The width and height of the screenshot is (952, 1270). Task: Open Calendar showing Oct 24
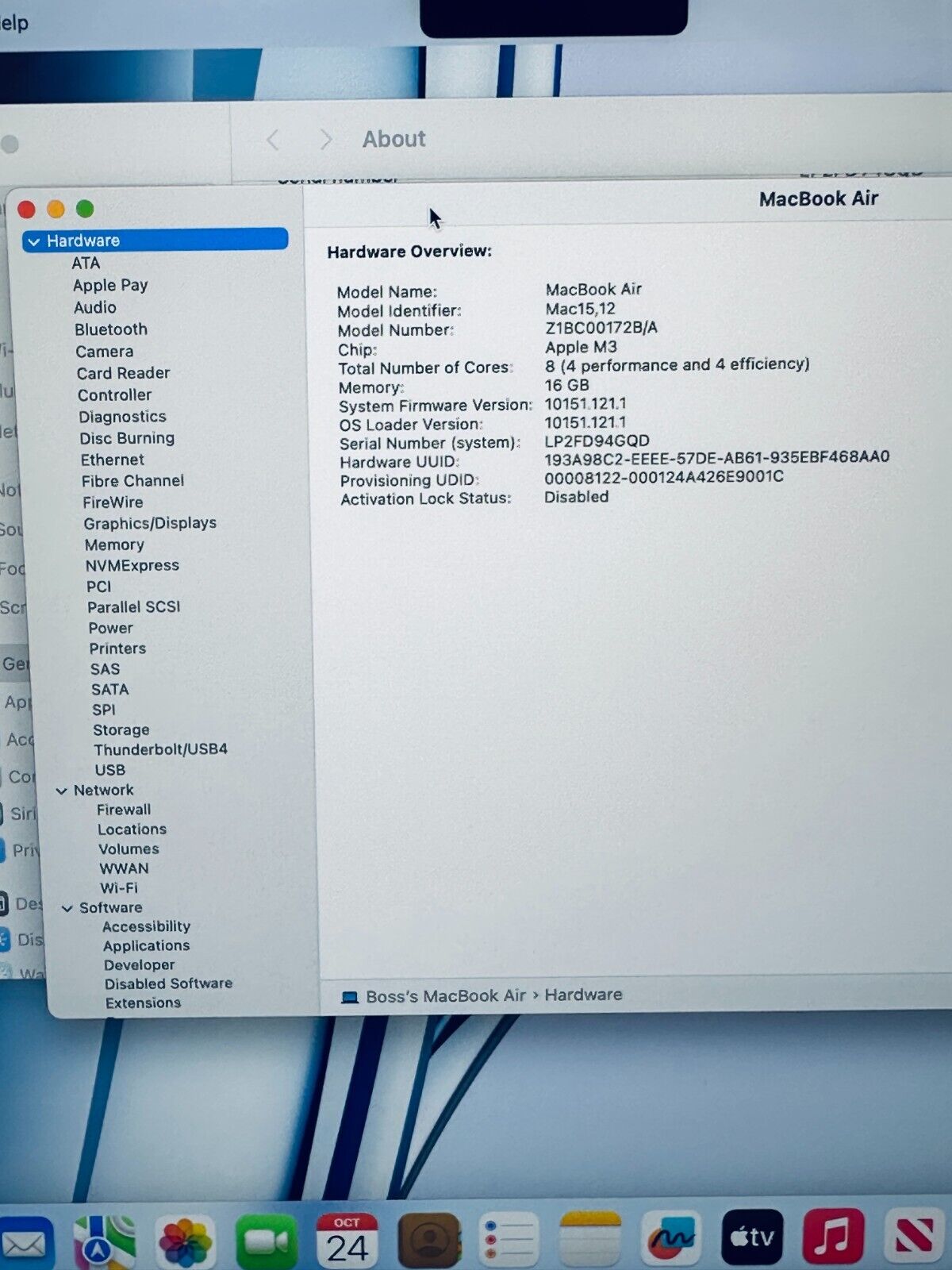(x=347, y=1241)
